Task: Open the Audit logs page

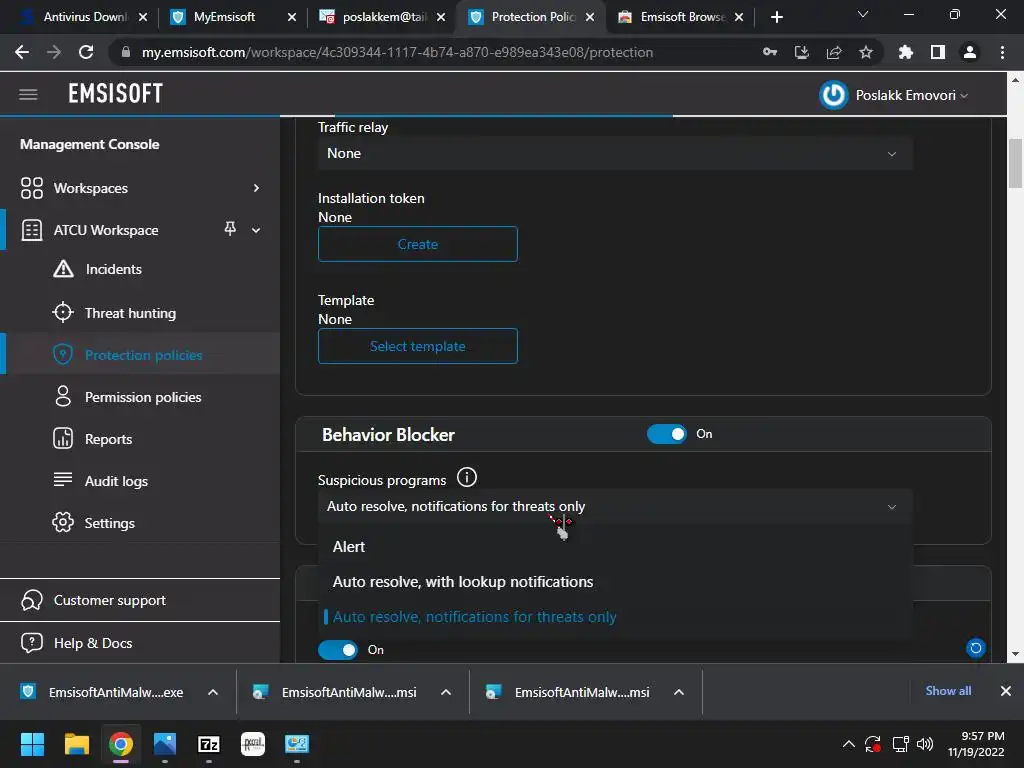Action: 116,481
